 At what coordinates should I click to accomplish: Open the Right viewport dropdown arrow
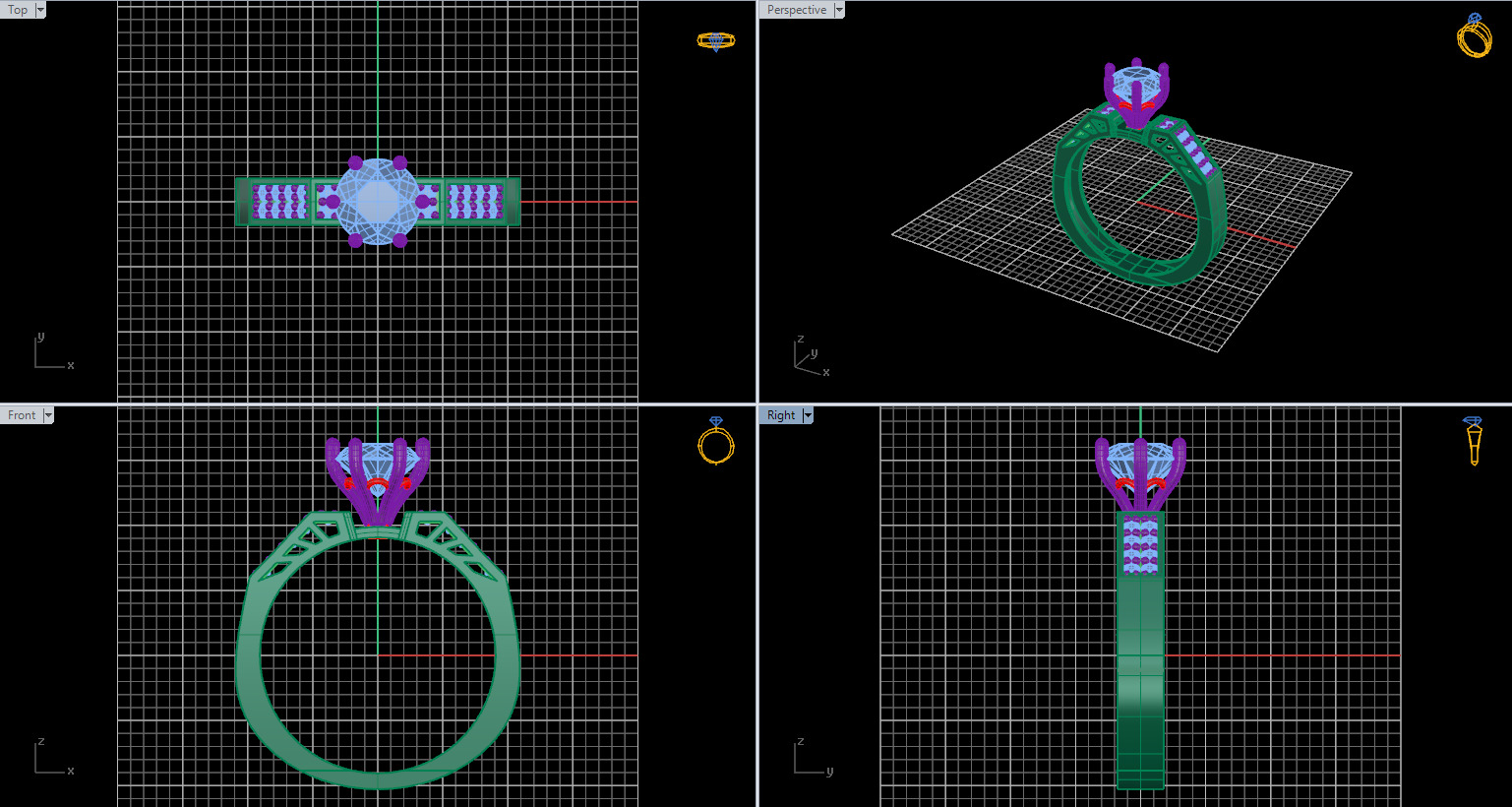pyautogui.click(x=808, y=415)
